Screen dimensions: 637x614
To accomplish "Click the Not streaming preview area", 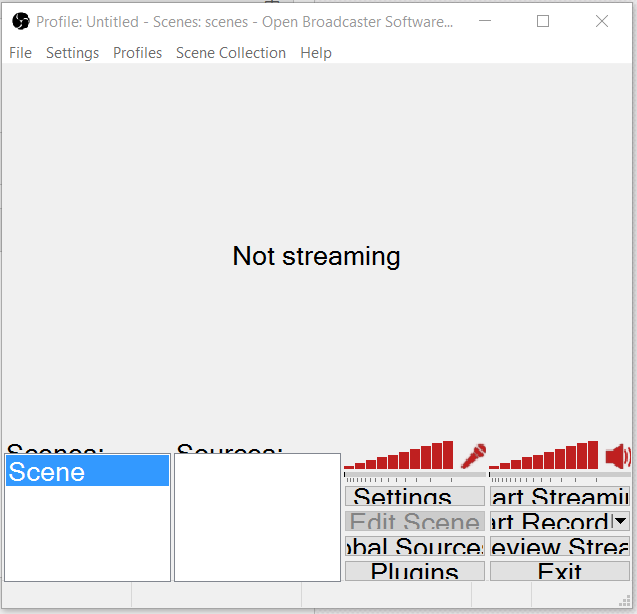I will pos(316,256).
